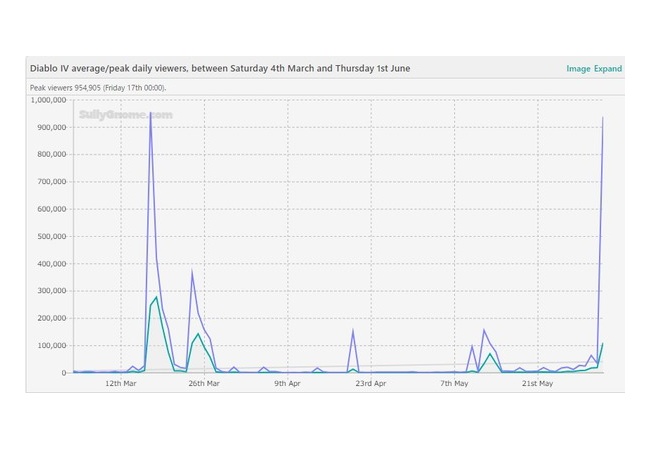Click the 800,000 y-axis label
Viewport: 650px width, 450px height.
click(x=52, y=154)
